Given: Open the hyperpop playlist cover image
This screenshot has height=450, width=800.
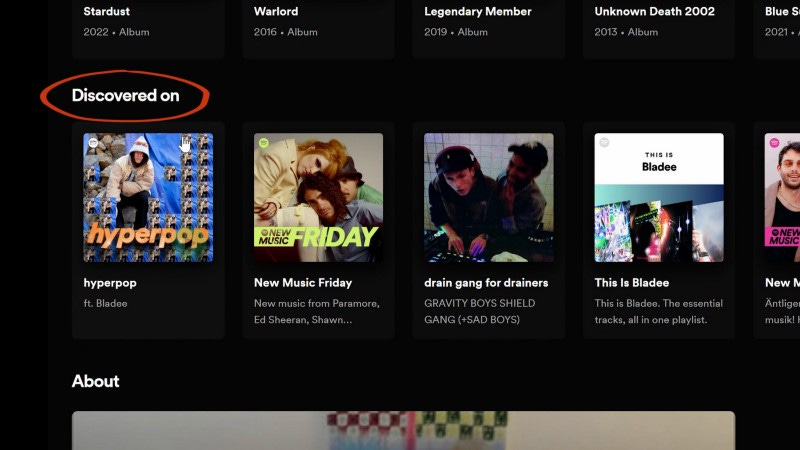Looking at the screenshot, I should pos(148,197).
